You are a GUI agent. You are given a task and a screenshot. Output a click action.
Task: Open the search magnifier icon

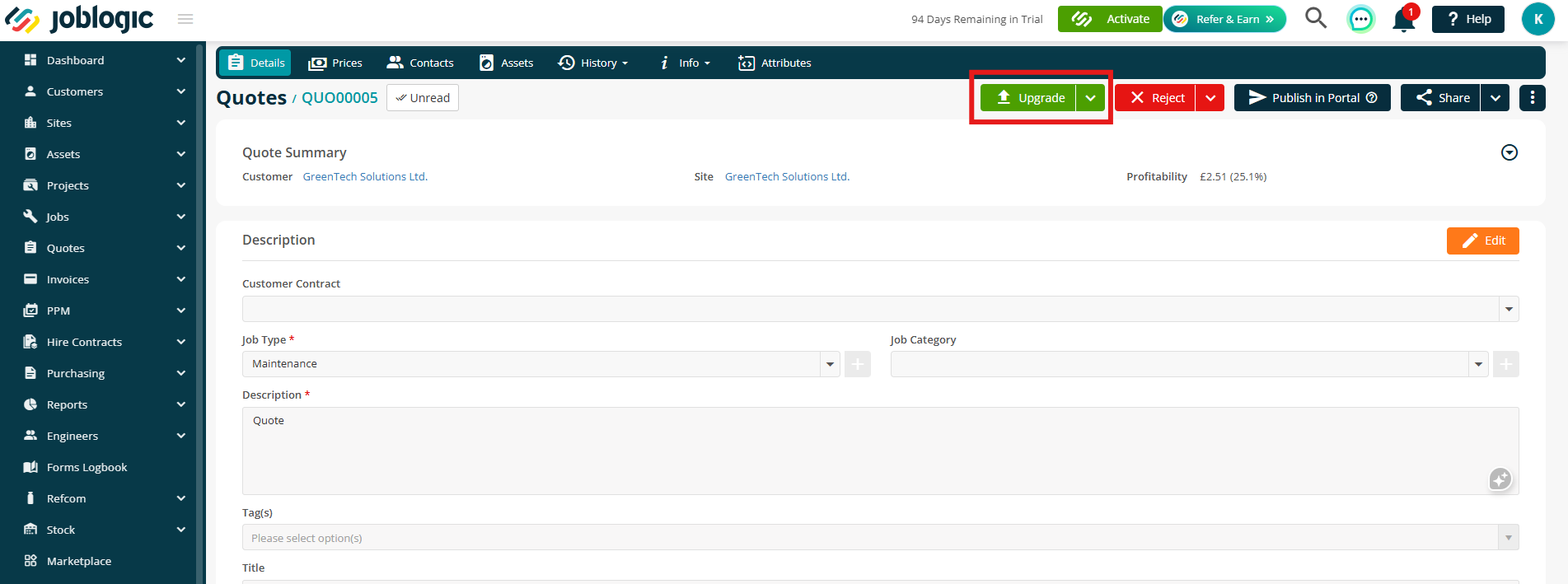pos(1316,18)
